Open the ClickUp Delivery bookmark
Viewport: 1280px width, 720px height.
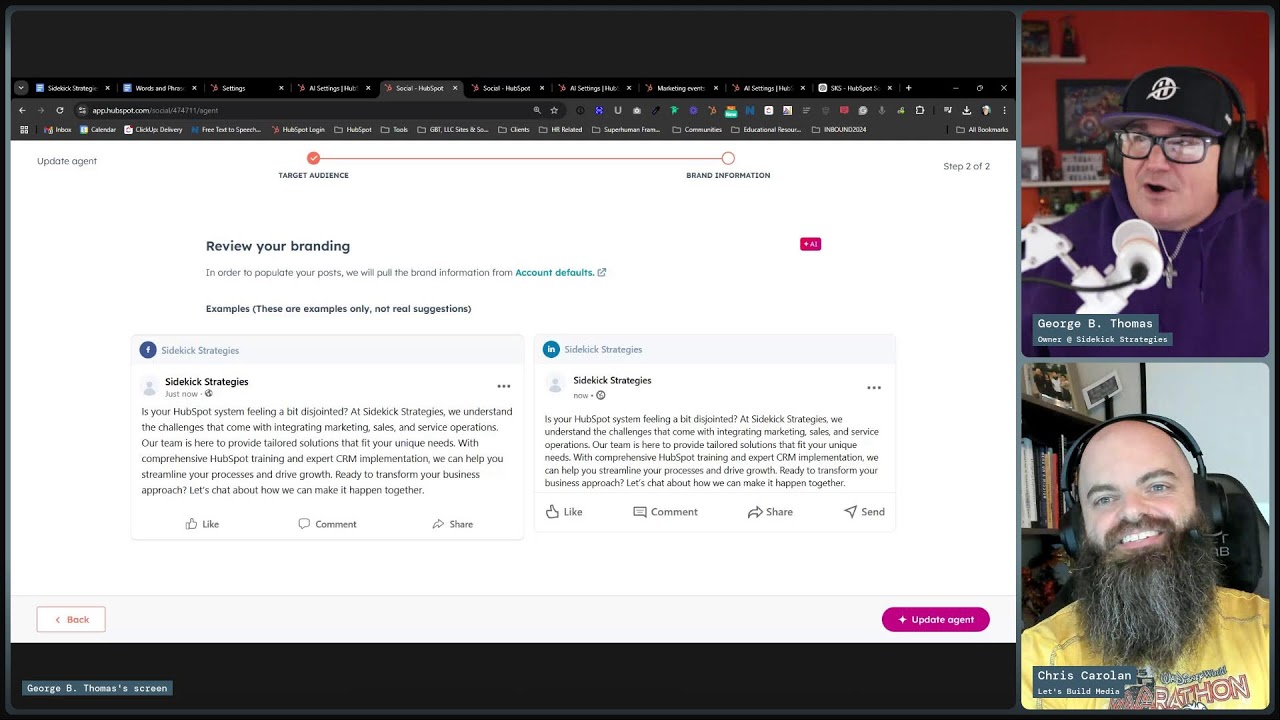pyautogui.click(x=153, y=129)
